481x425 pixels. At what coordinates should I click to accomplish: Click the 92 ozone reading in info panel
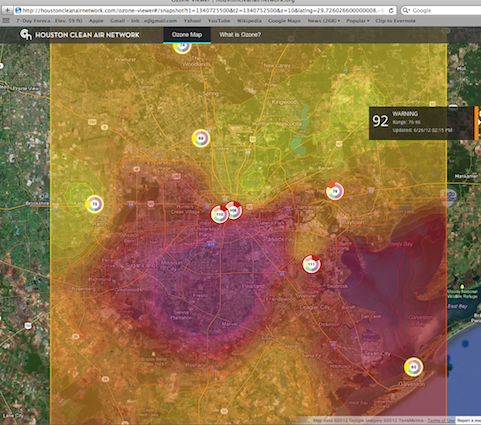(380, 121)
